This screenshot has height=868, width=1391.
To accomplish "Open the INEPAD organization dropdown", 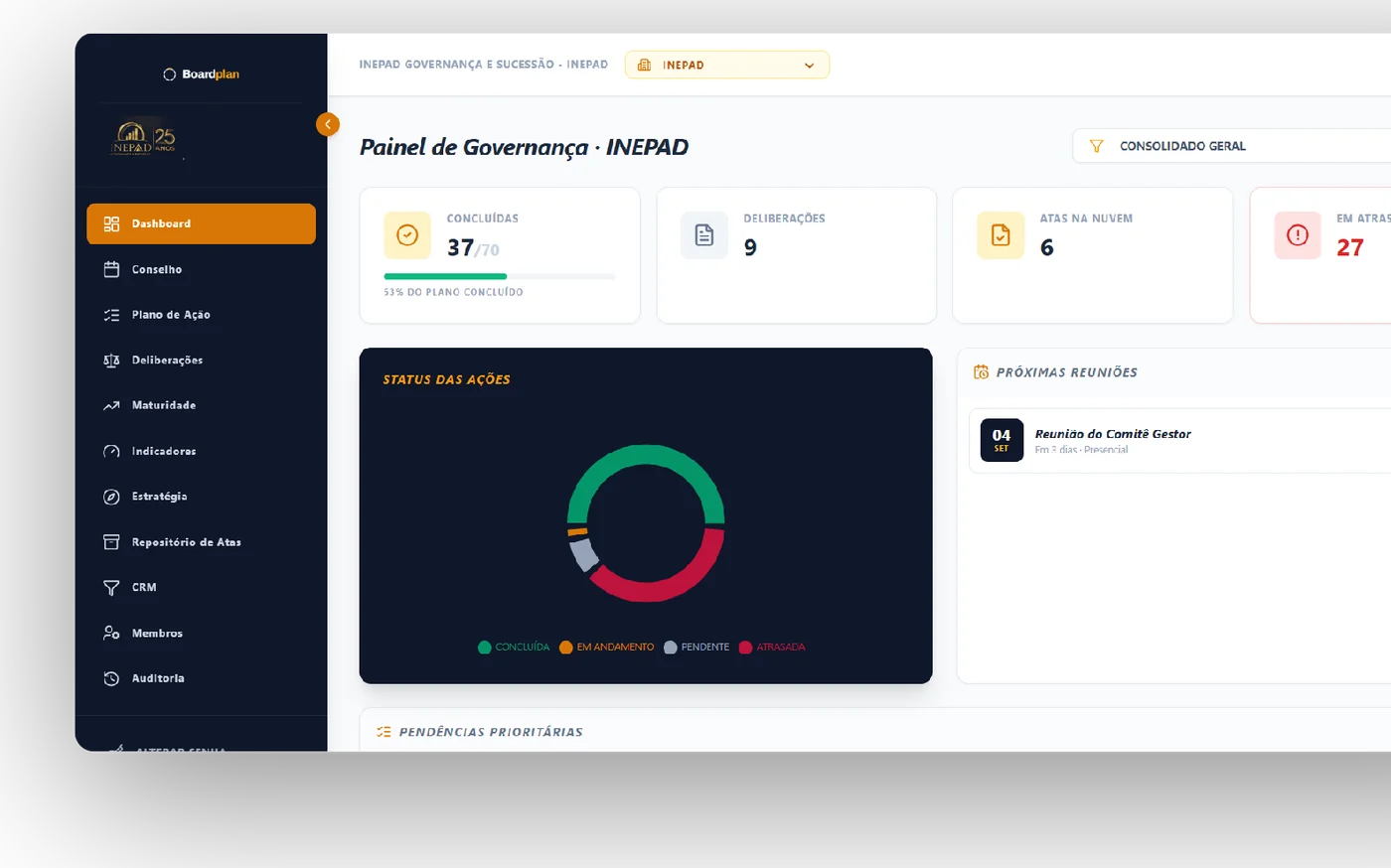I will click(727, 65).
